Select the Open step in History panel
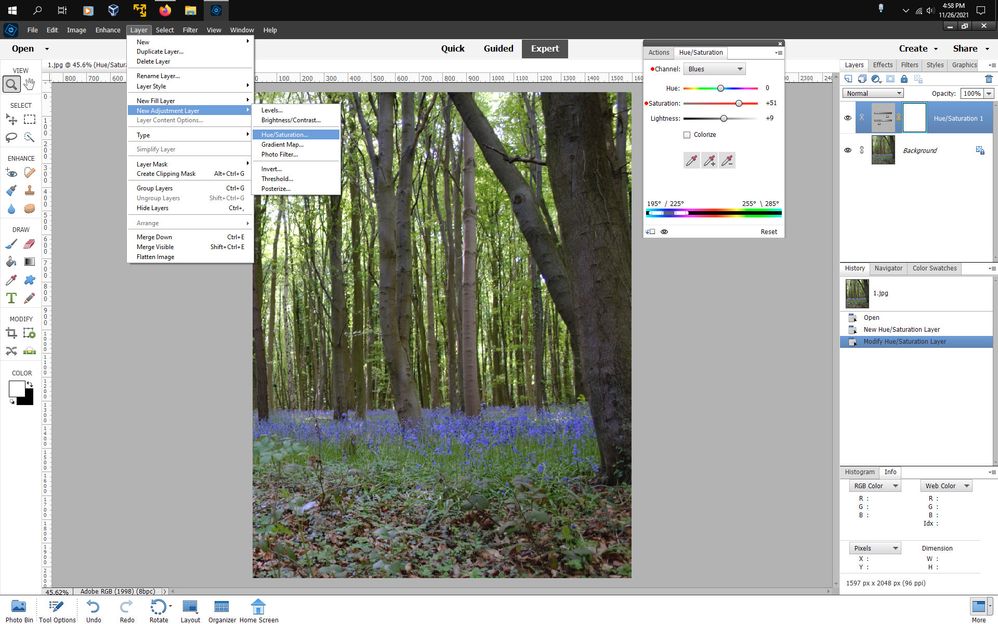 (871, 317)
